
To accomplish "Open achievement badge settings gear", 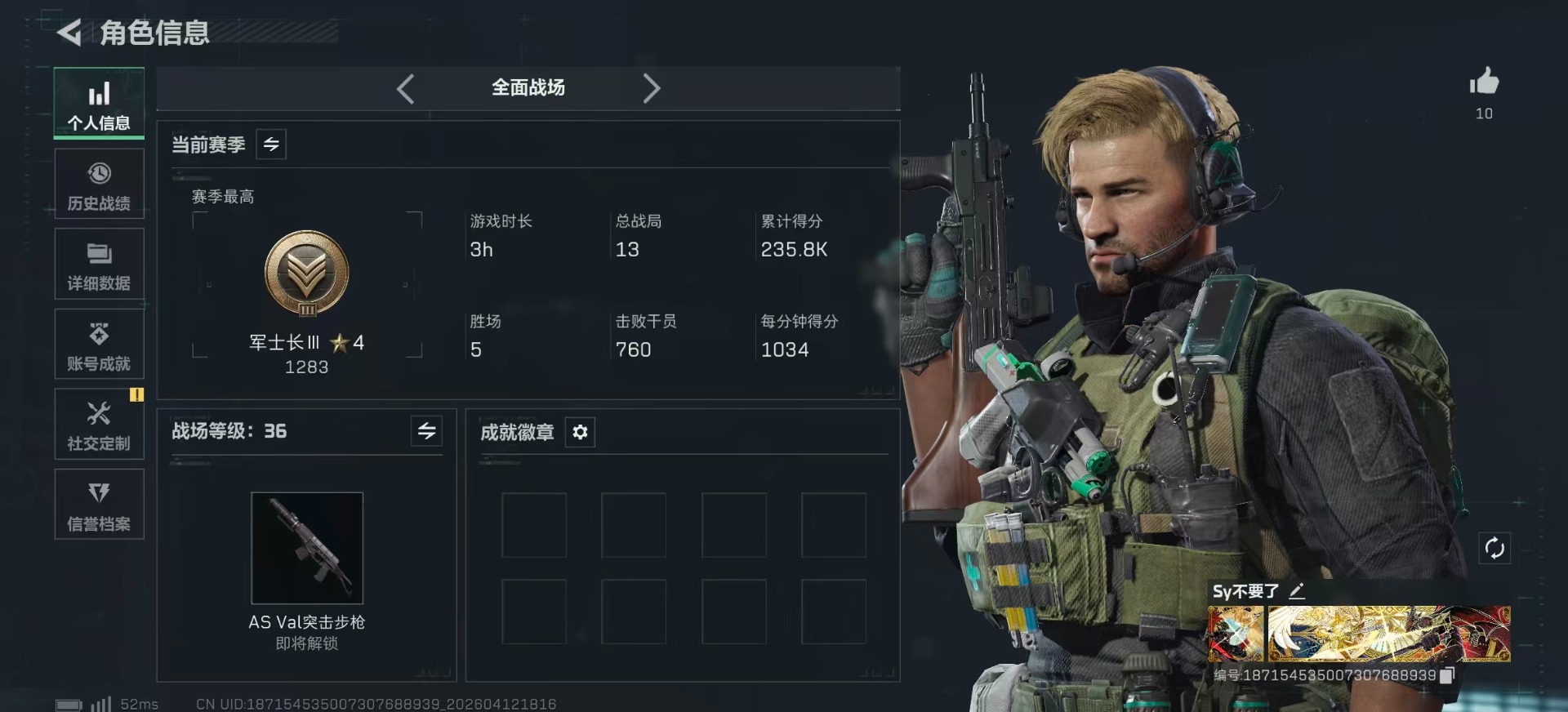I will click(580, 432).
